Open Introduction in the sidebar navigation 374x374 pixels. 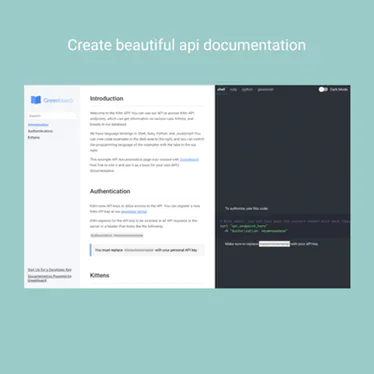click(x=38, y=125)
